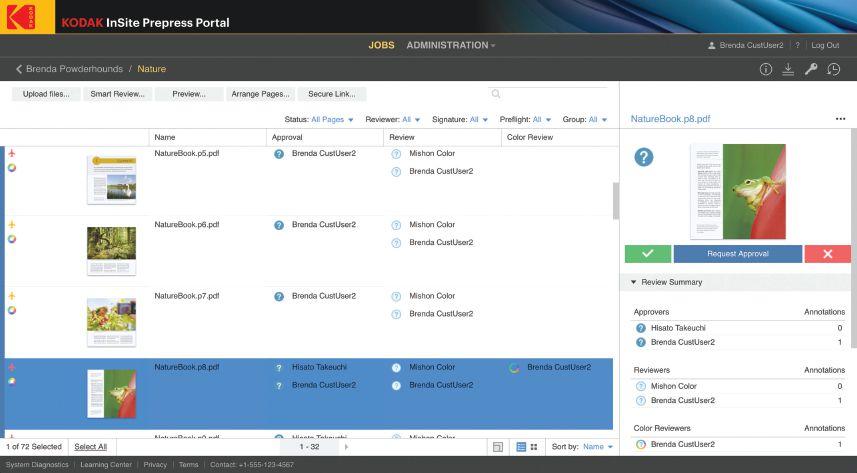The image size is (857, 473).
Task: Open the job info icon
Action: (766, 69)
